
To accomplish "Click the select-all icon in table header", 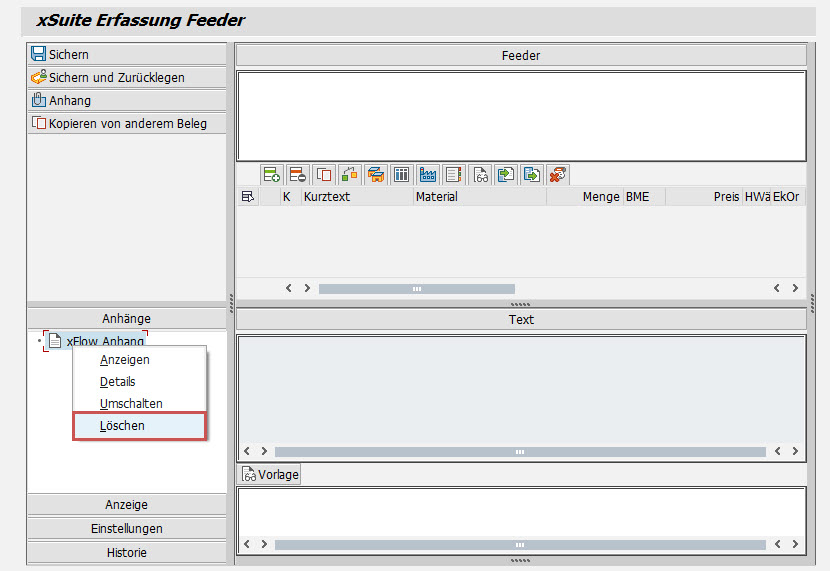I will 247,197.
